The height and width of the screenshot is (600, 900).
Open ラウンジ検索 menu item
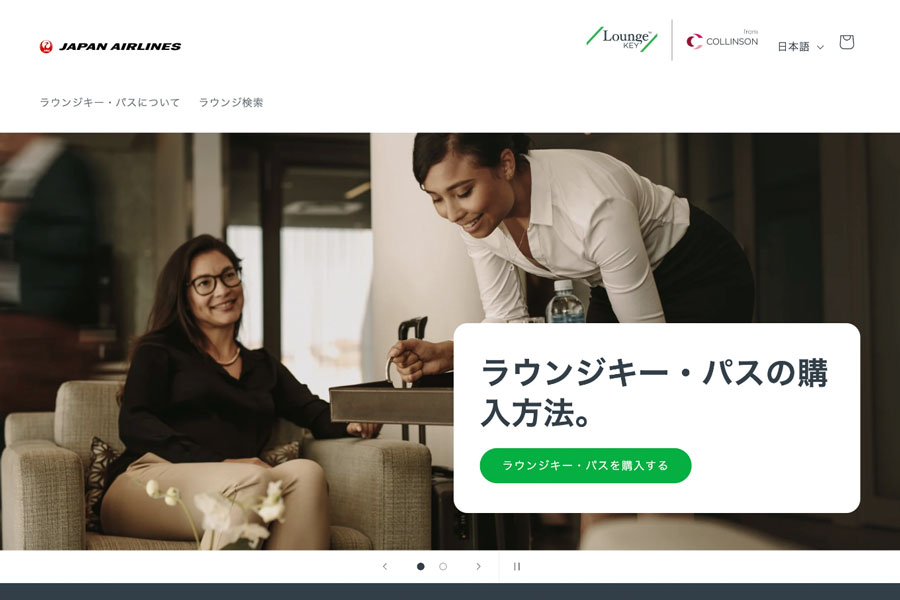click(x=231, y=102)
